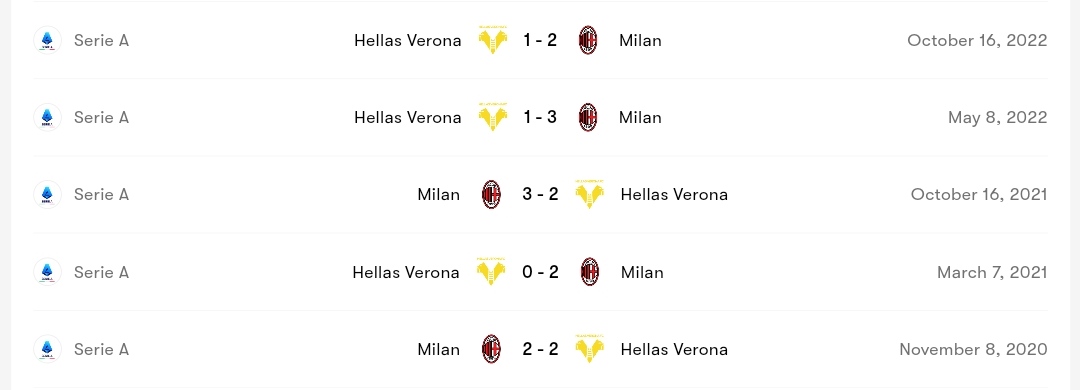Click Milan name in March 7, 2021 match
Viewport: 1080px width, 390px height.
642,272
